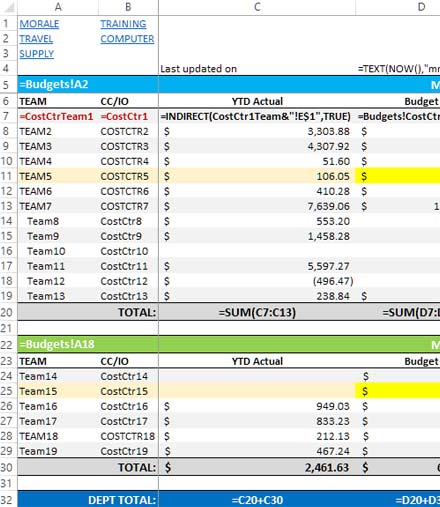This screenshot has height=507, width=440.
Task: Open the COMPUTER hyperlink
Action: pyautogui.click(x=127, y=39)
